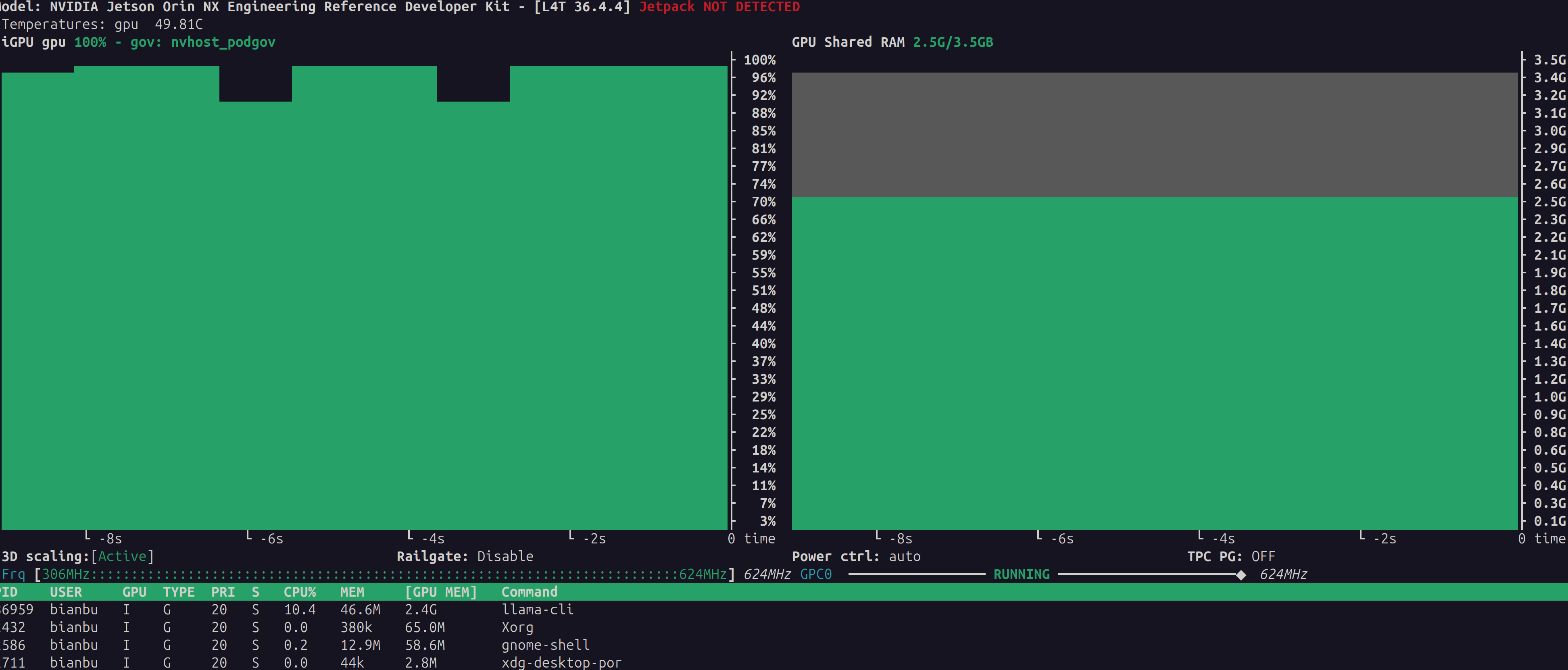Click the nvhost_podgov governor label
Viewport: 1568px width, 670px height.
click(x=223, y=42)
